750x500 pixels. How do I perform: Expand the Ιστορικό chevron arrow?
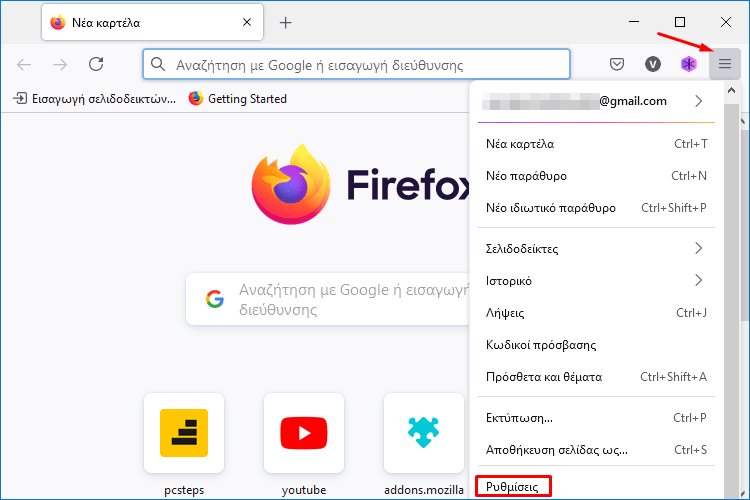698,280
